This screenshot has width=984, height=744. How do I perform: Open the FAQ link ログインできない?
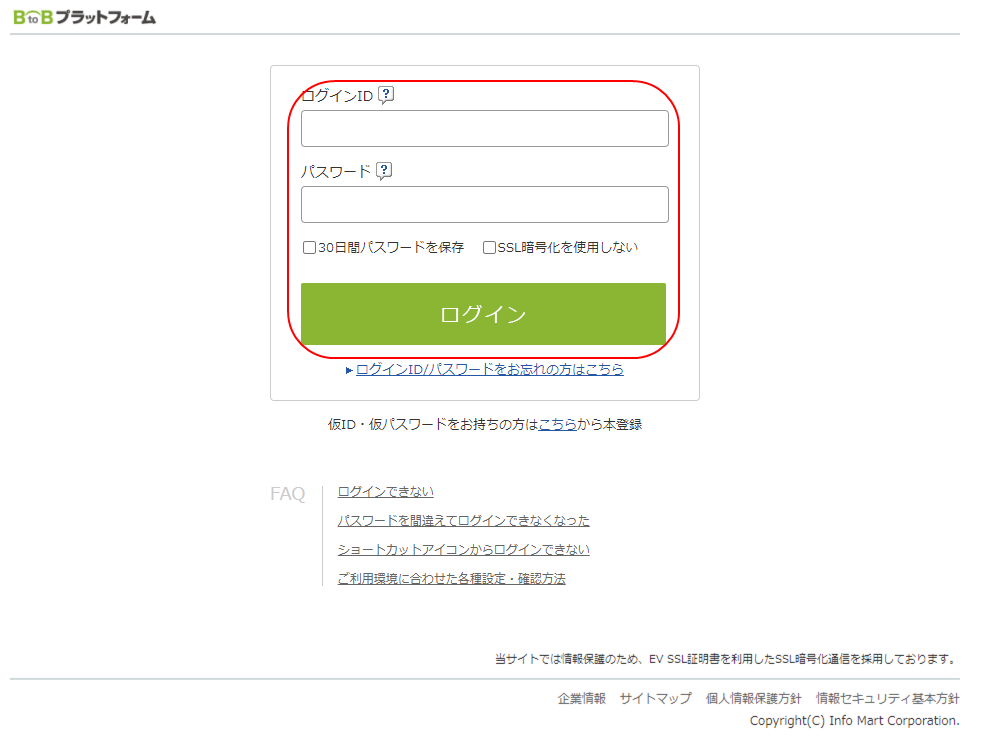[x=385, y=492]
